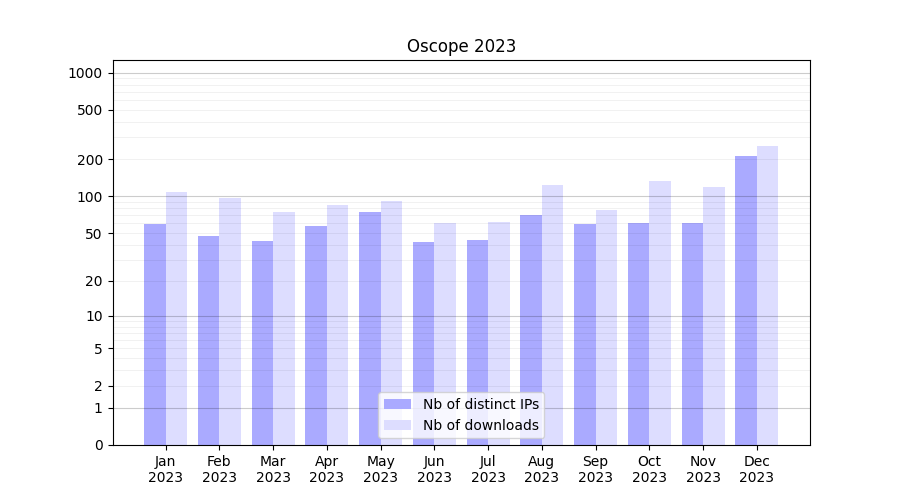Select the "Nb of downloads" legend label
The width and height of the screenshot is (900, 500).
pos(480,425)
